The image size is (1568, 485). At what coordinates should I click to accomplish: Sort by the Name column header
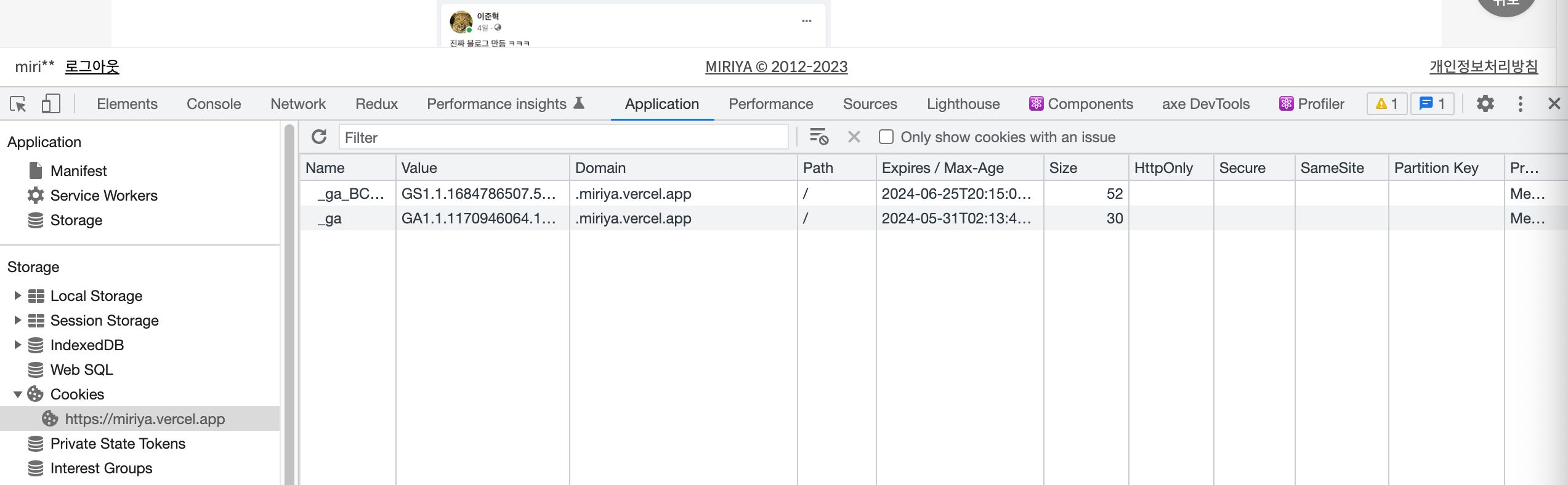tap(348, 167)
